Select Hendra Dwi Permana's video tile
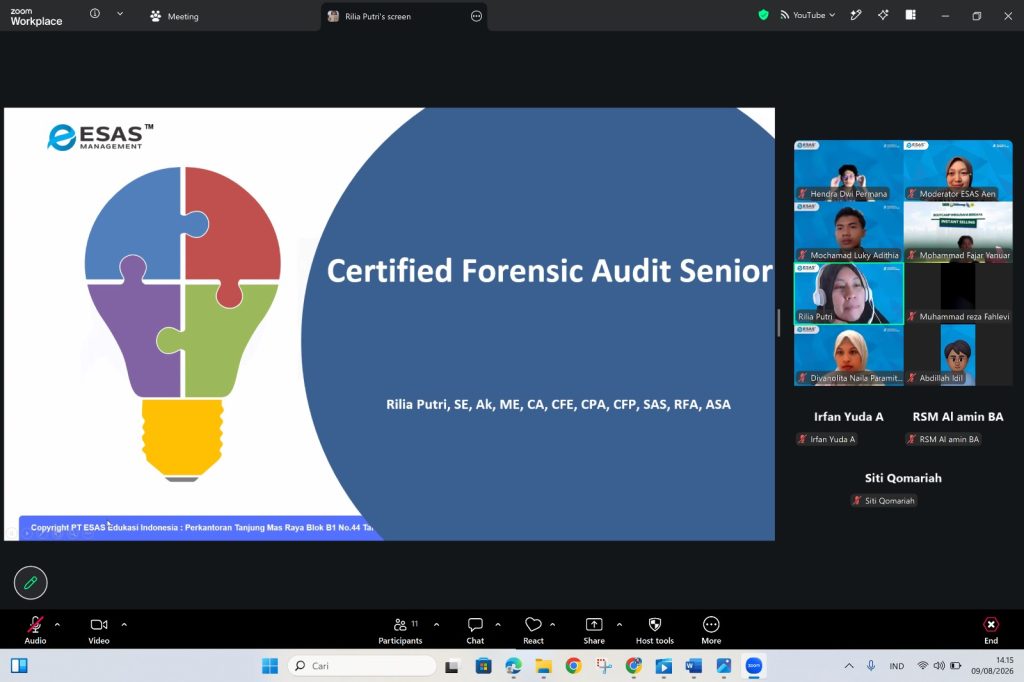 (848, 170)
